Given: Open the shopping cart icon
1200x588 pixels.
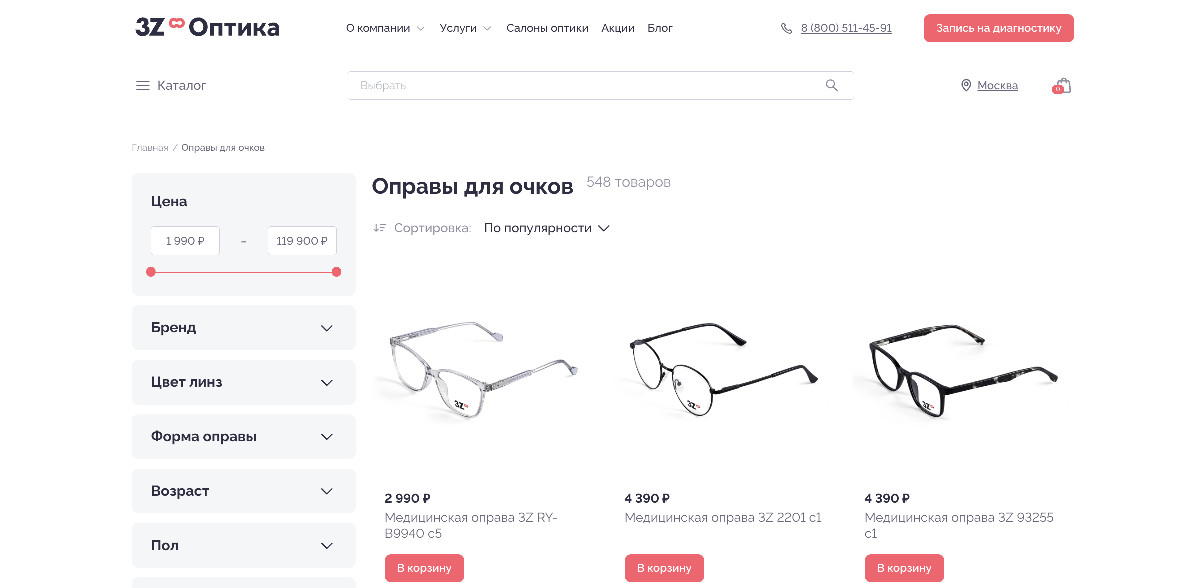Looking at the screenshot, I should (x=1062, y=86).
